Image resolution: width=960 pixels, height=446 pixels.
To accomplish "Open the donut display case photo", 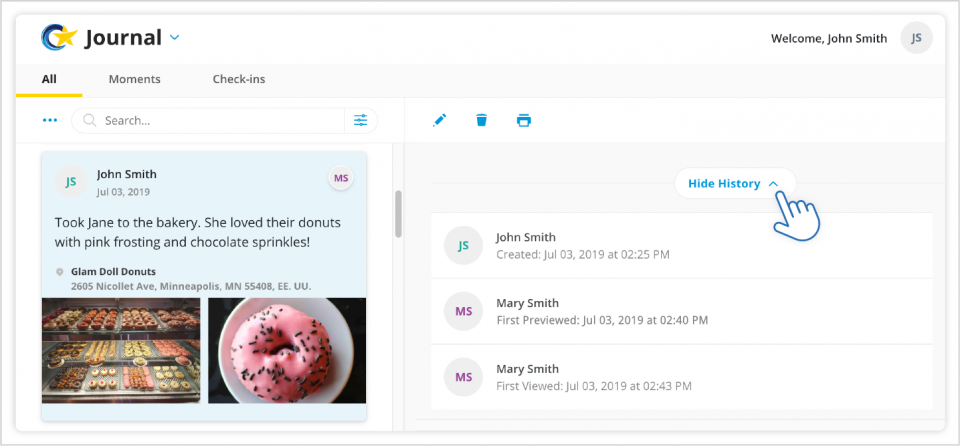I will click(121, 350).
